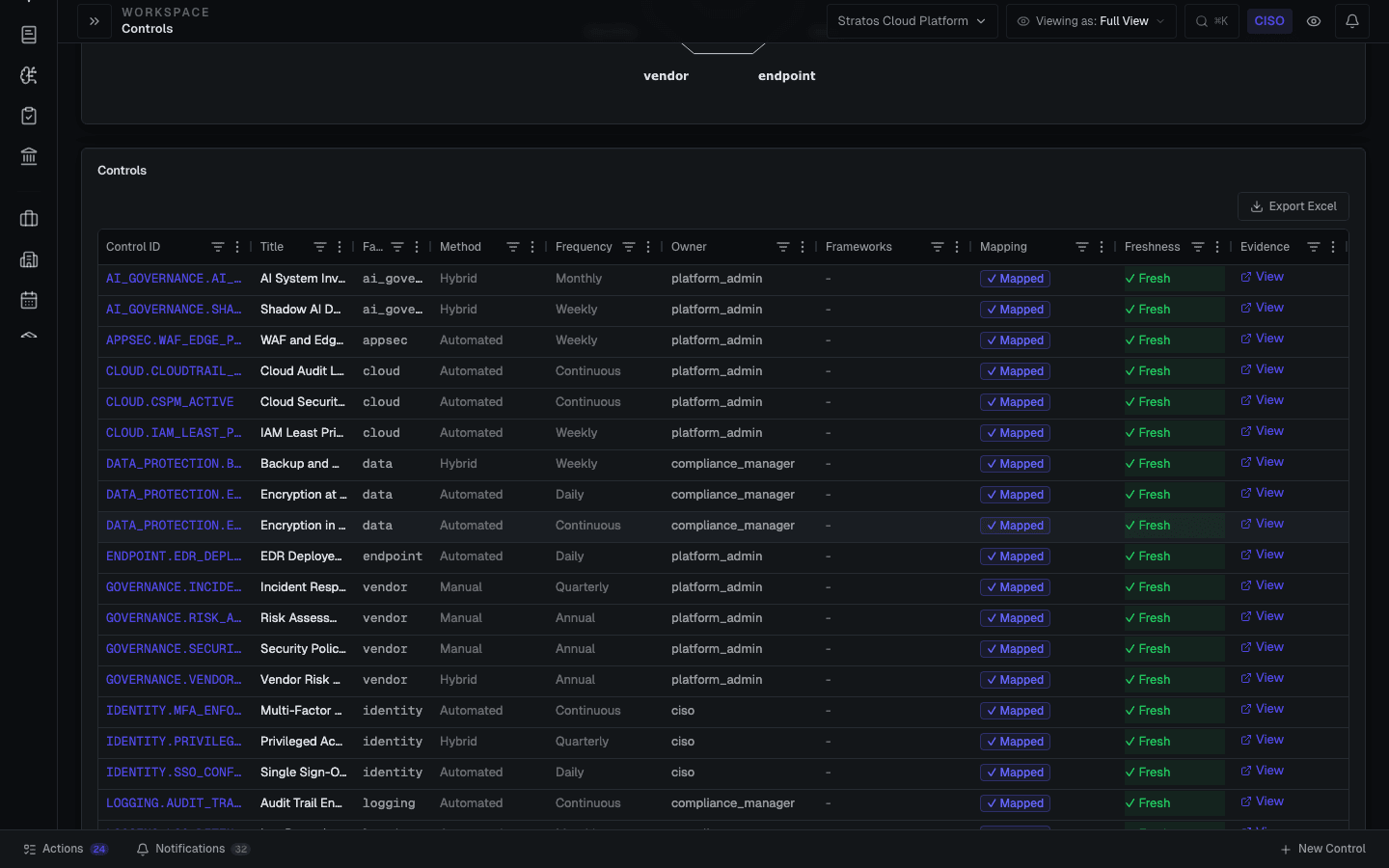Open the Frequency column options menu
1389x868 pixels.
click(x=648, y=247)
